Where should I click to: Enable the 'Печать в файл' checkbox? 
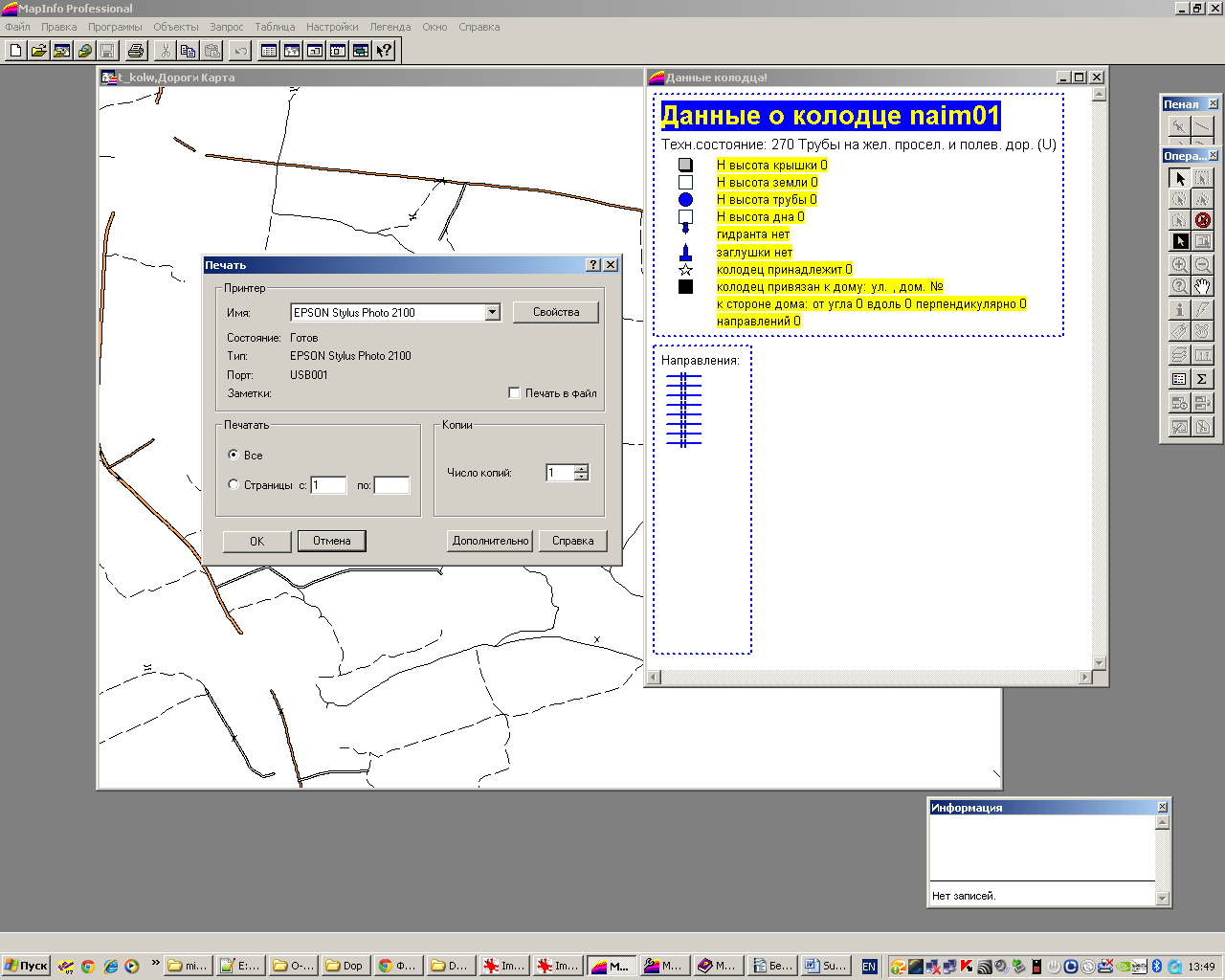click(515, 393)
